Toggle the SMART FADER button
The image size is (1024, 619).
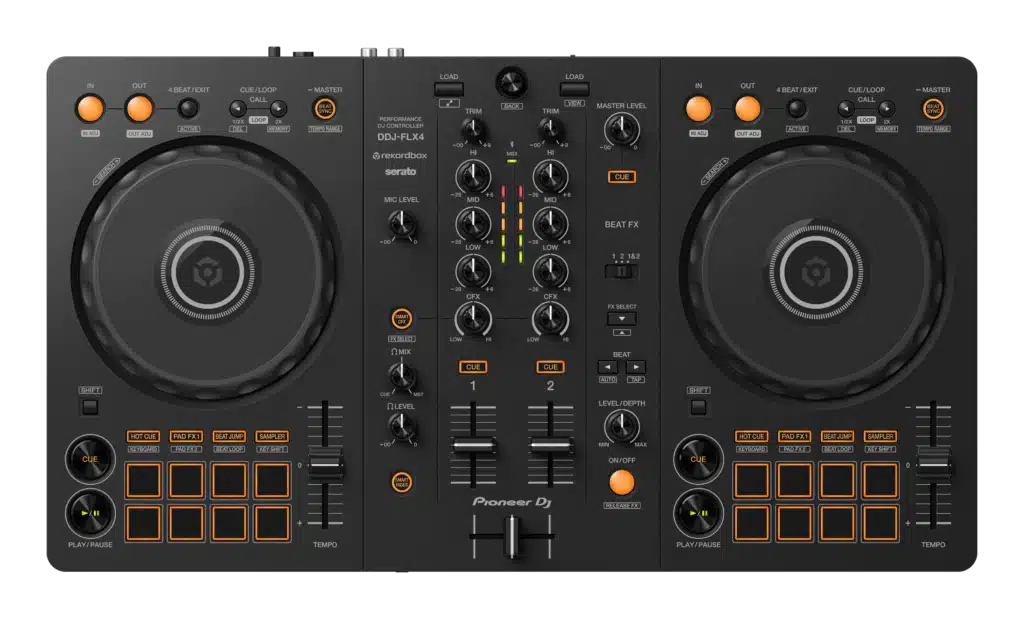click(402, 483)
